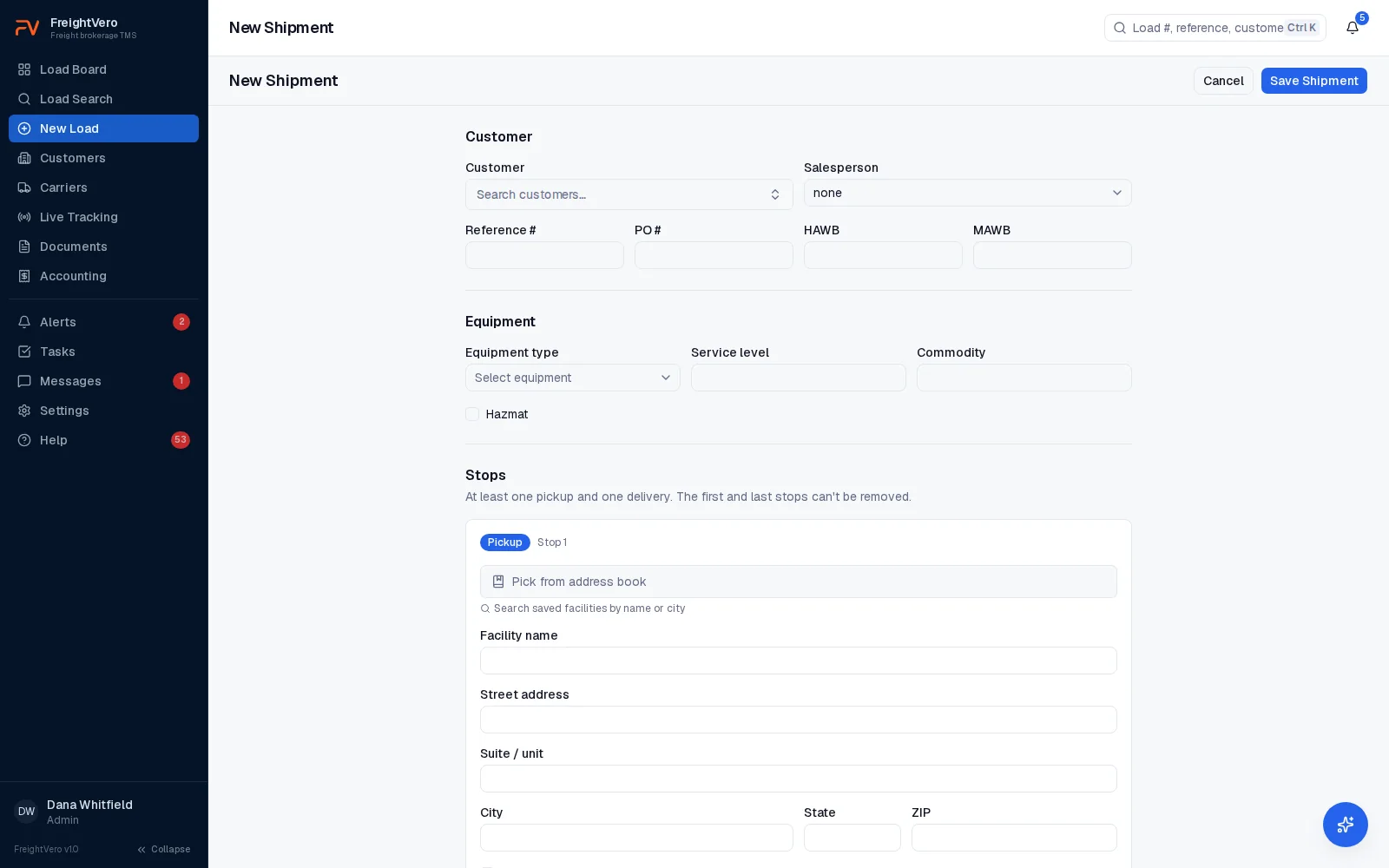Click the Carriers truck icon

[24, 187]
